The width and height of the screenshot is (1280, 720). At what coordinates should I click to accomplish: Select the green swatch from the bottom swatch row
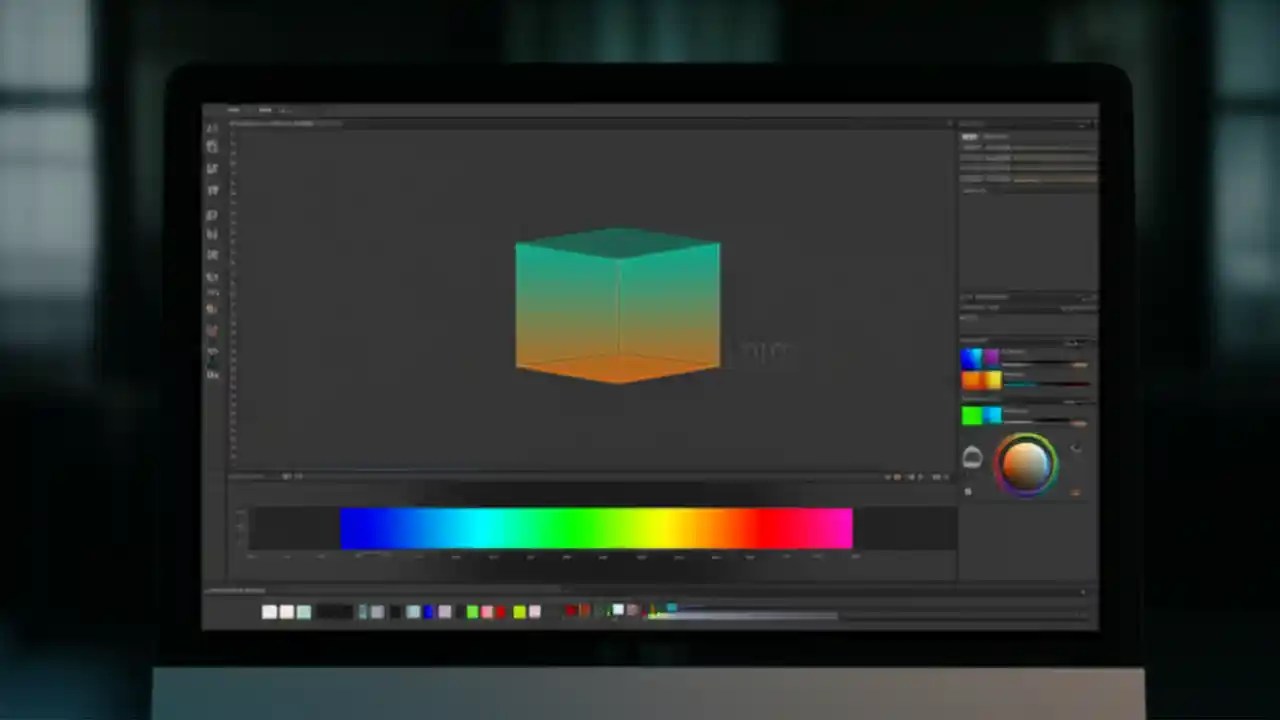pyautogui.click(x=473, y=611)
